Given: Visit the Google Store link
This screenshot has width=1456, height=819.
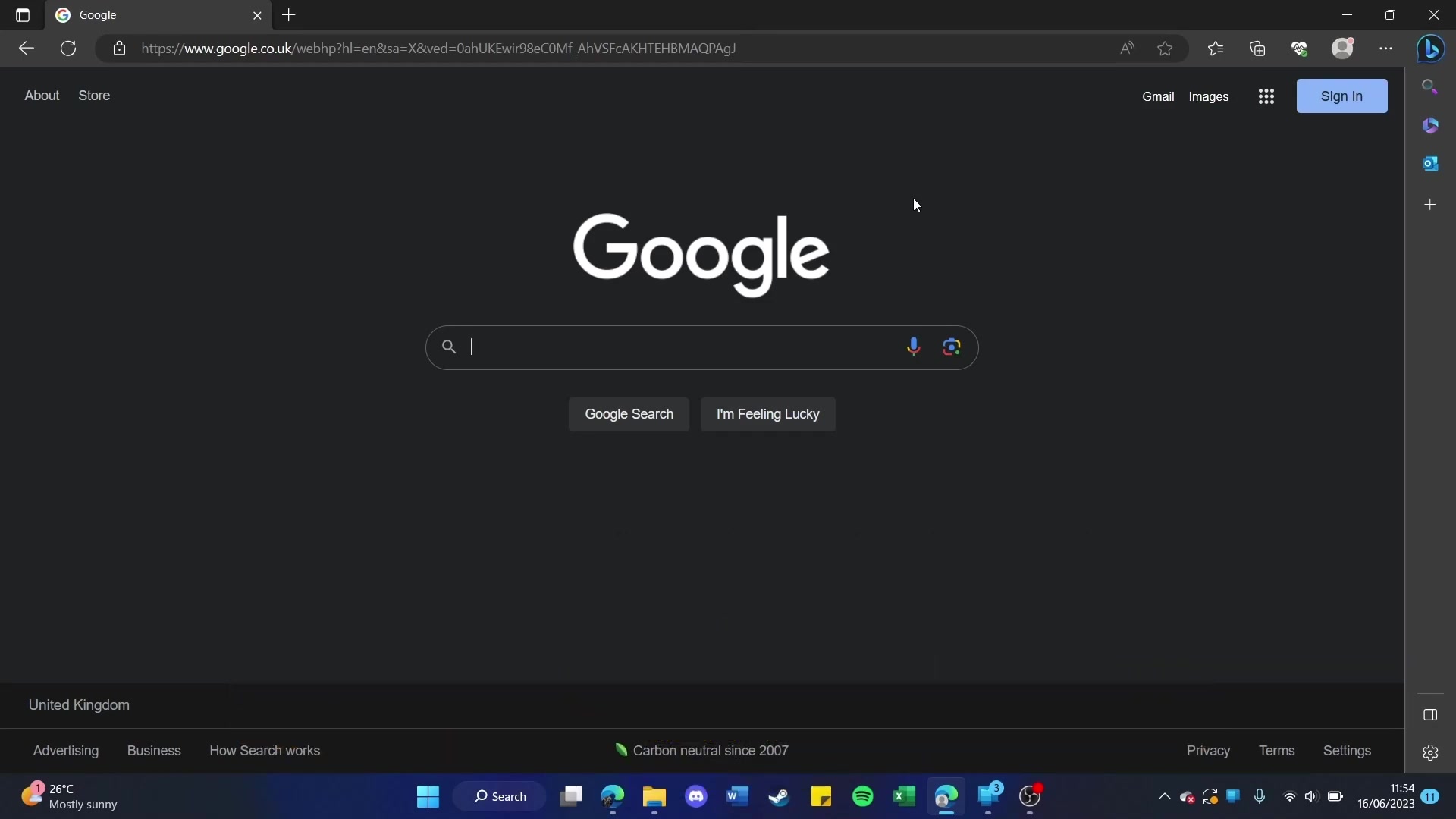Looking at the screenshot, I should [94, 96].
